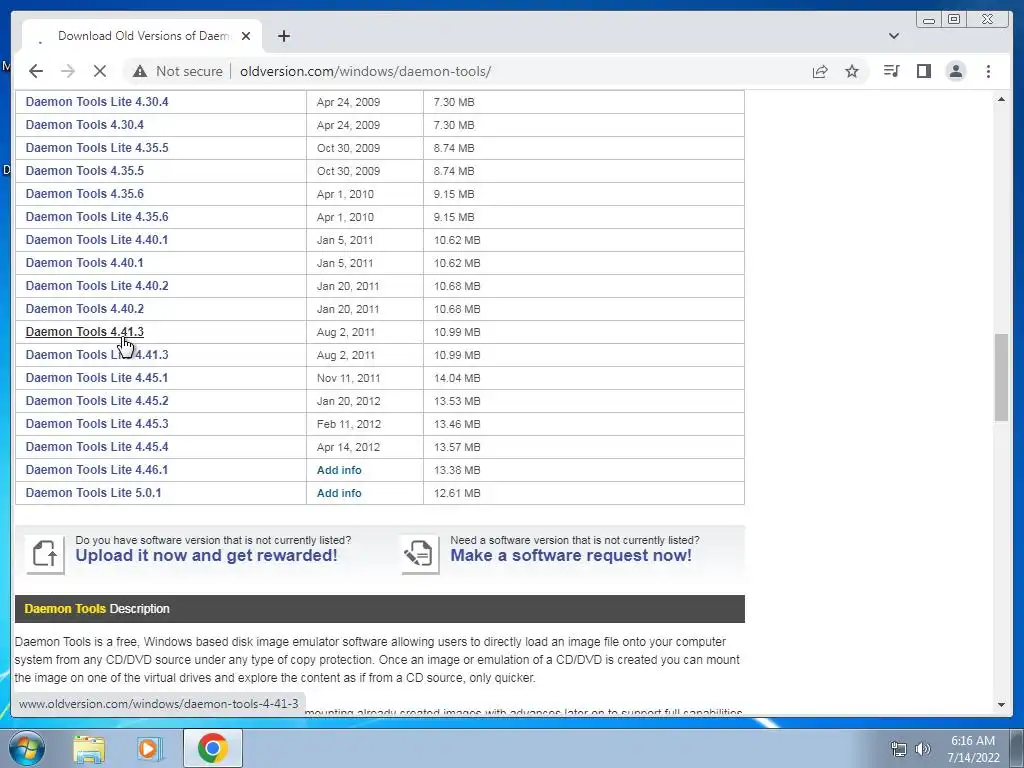Click Chrome icon on the taskbar
This screenshot has height=768, width=1024.
(x=212, y=748)
